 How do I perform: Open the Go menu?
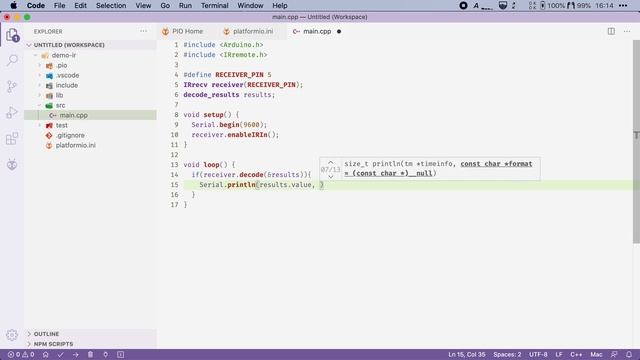tap(165, 6)
